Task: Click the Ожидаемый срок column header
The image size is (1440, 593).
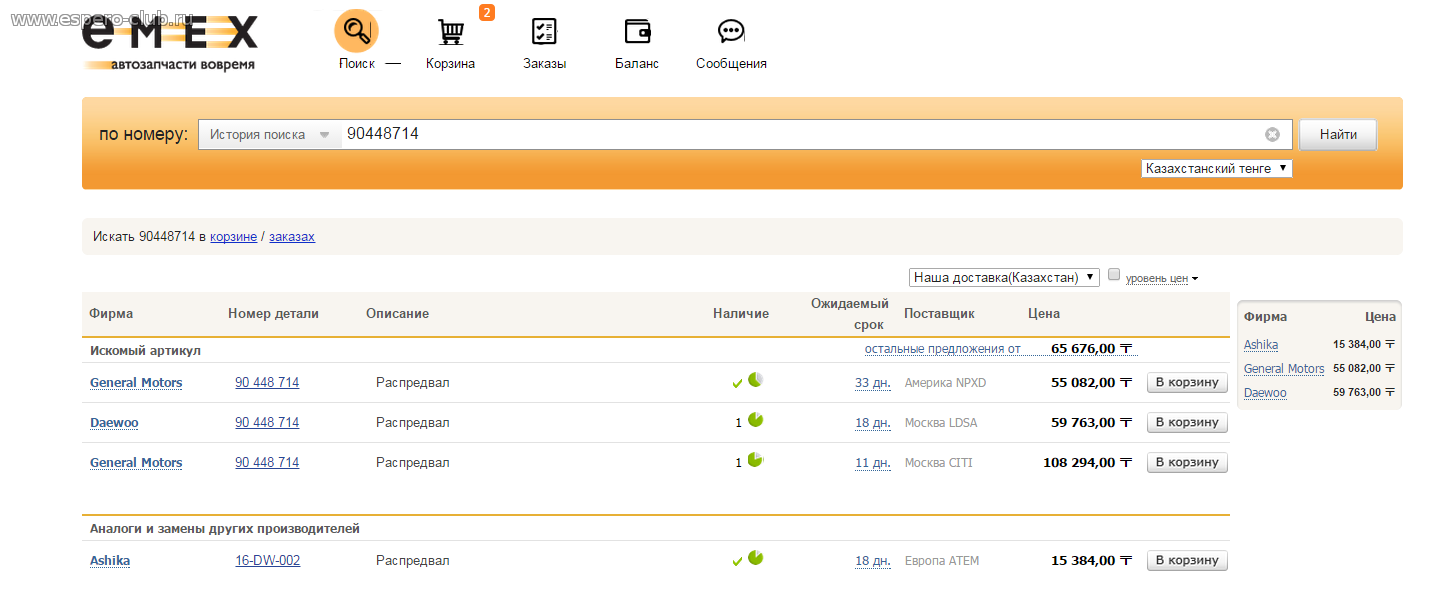Action: click(850, 314)
